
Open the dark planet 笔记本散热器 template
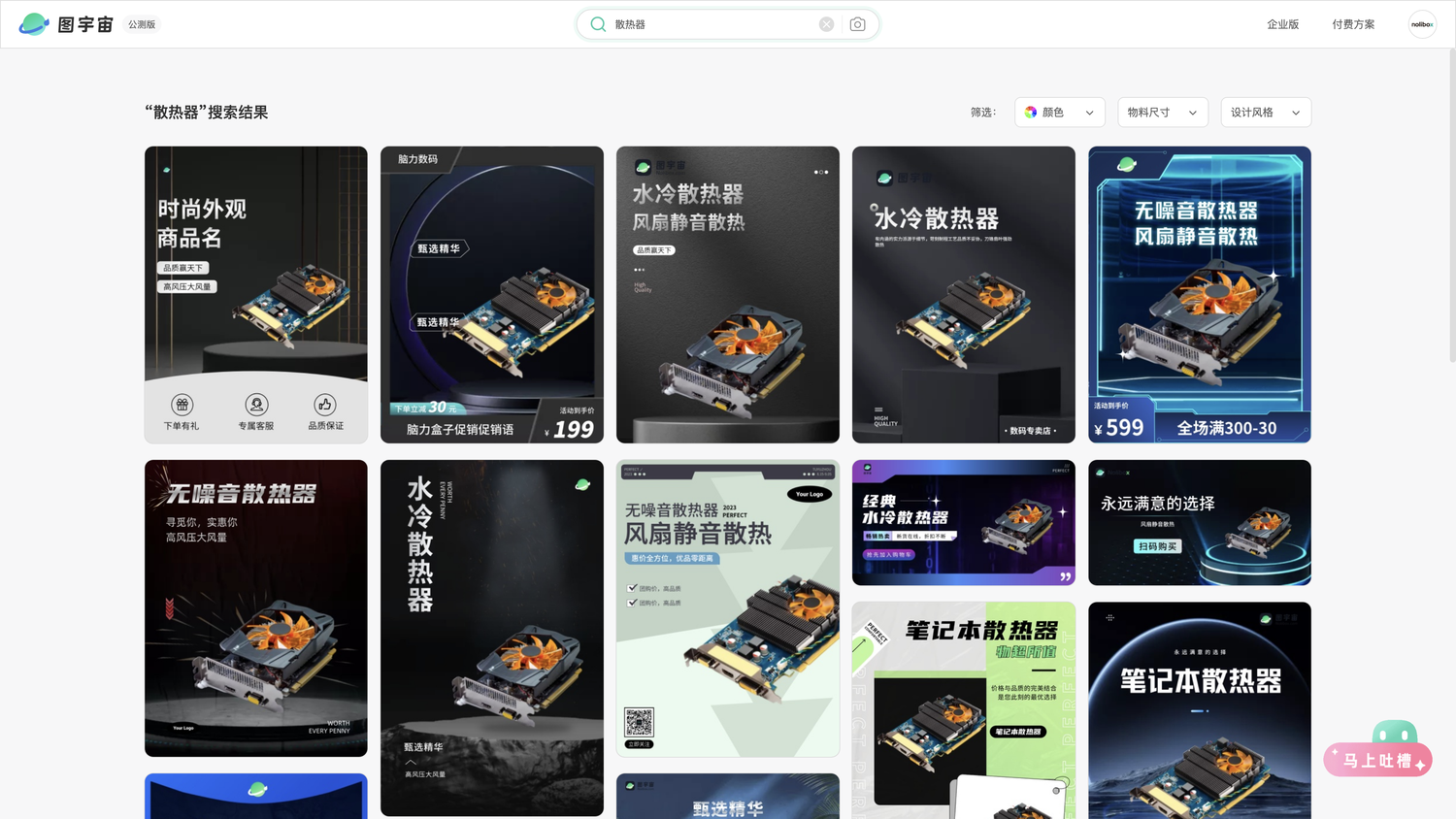pos(1200,710)
